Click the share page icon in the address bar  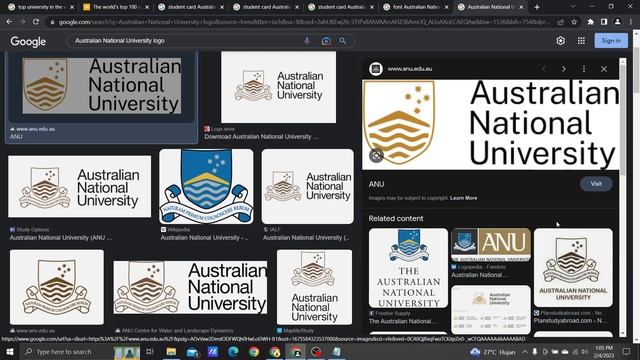click(561, 22)
